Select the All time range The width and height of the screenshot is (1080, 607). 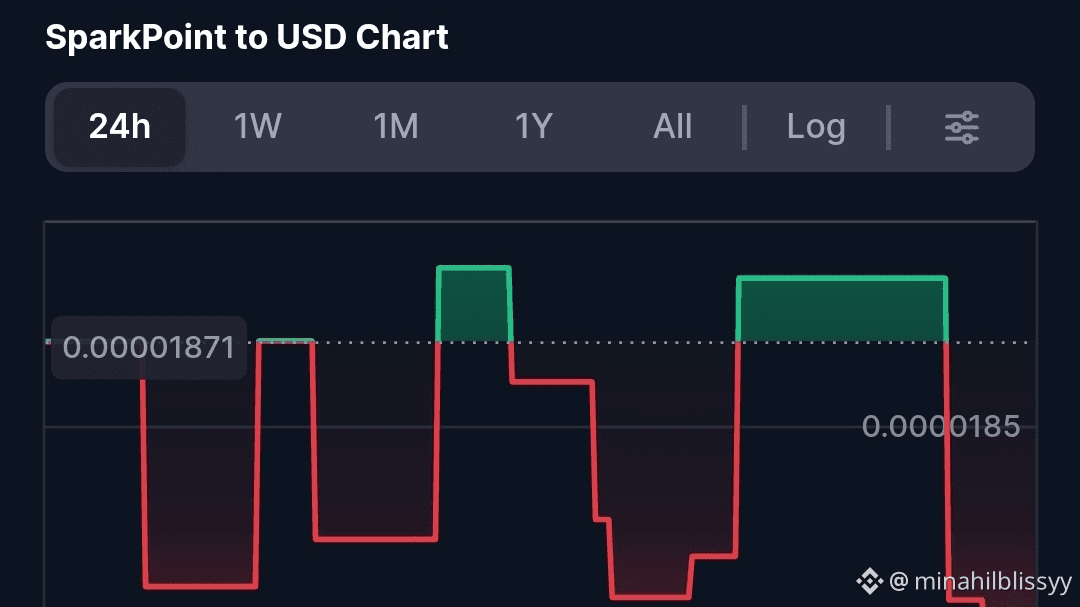(x=672, y=127)
